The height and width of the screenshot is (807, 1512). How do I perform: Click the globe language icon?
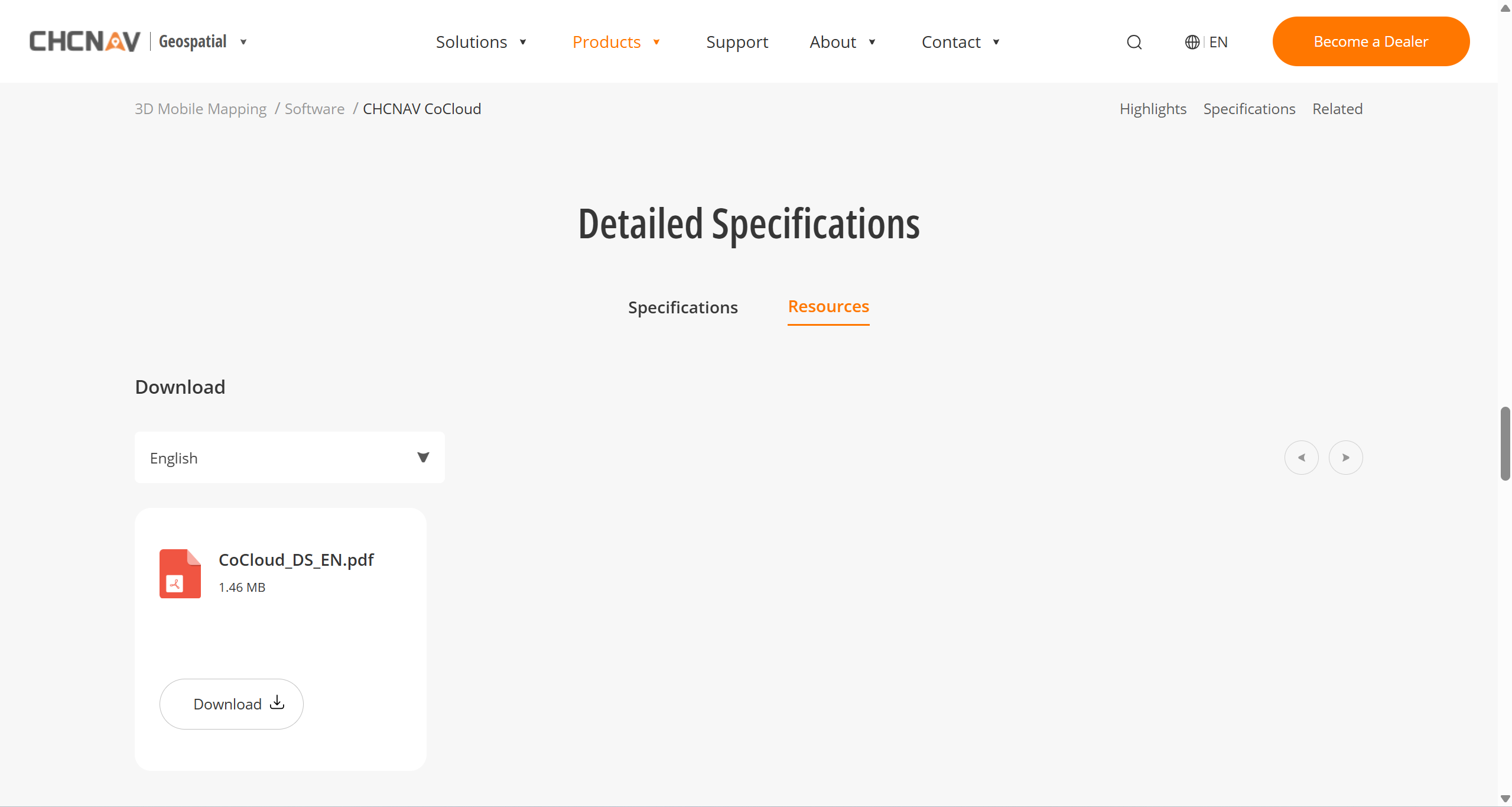[x=1192, y=42]
